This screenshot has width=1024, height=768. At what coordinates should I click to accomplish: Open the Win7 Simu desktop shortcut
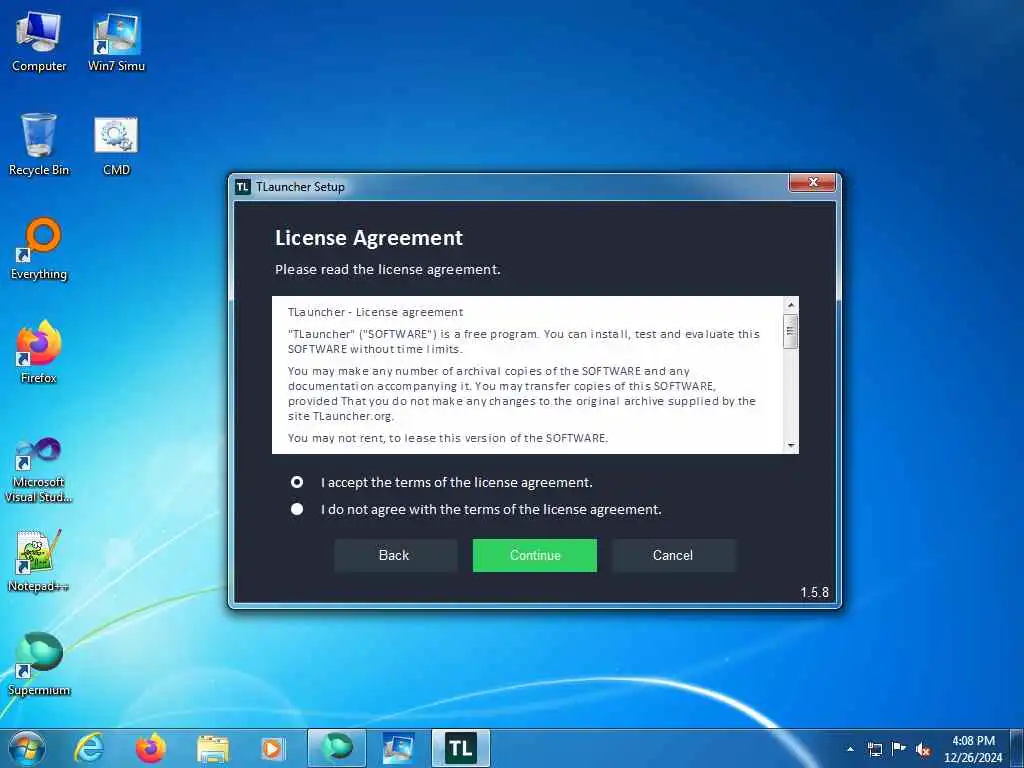click(x=116, y=42)
